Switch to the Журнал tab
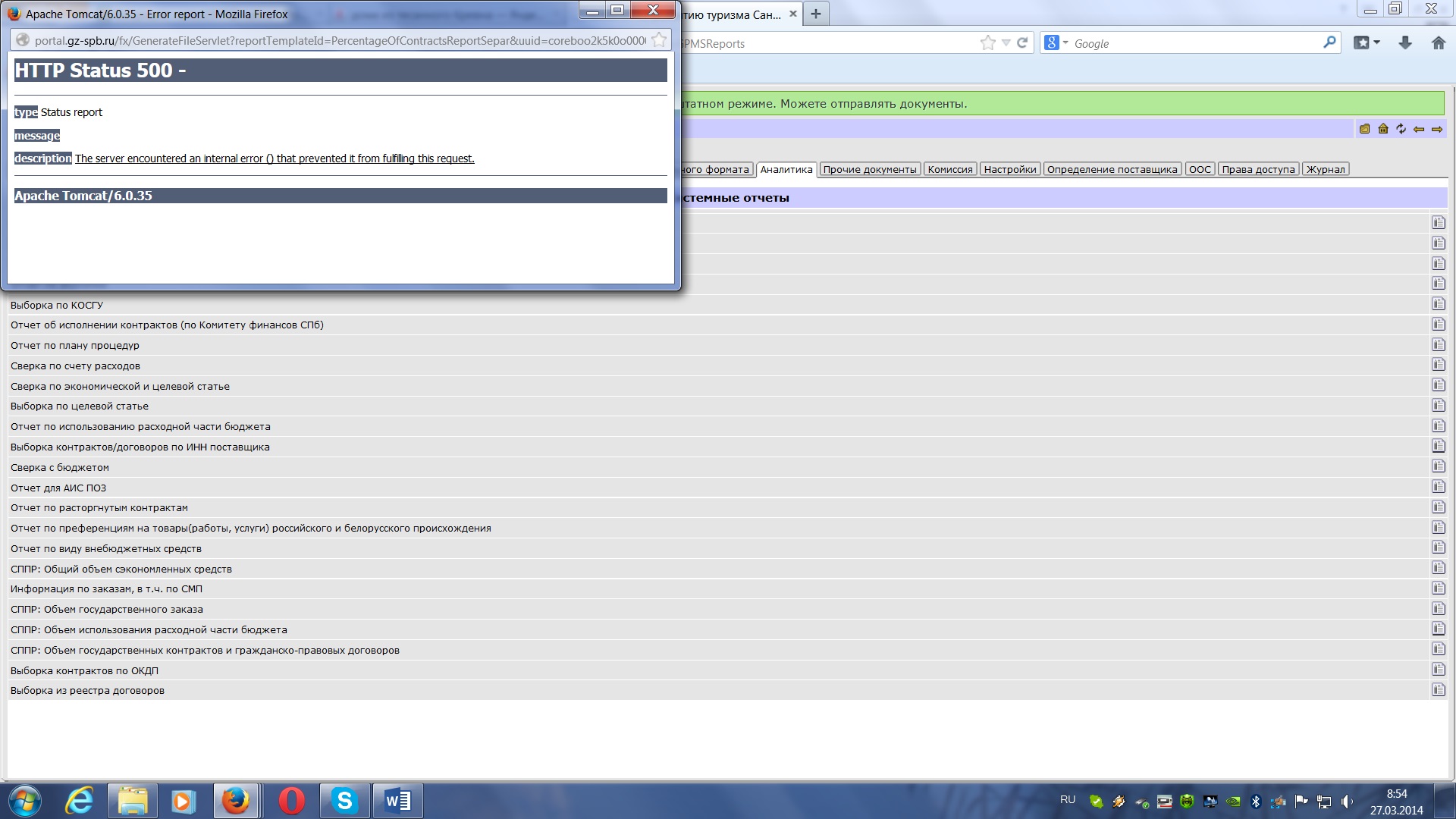The height and width of the screenshot is (819, 1456). click(x=1325, y=169)
